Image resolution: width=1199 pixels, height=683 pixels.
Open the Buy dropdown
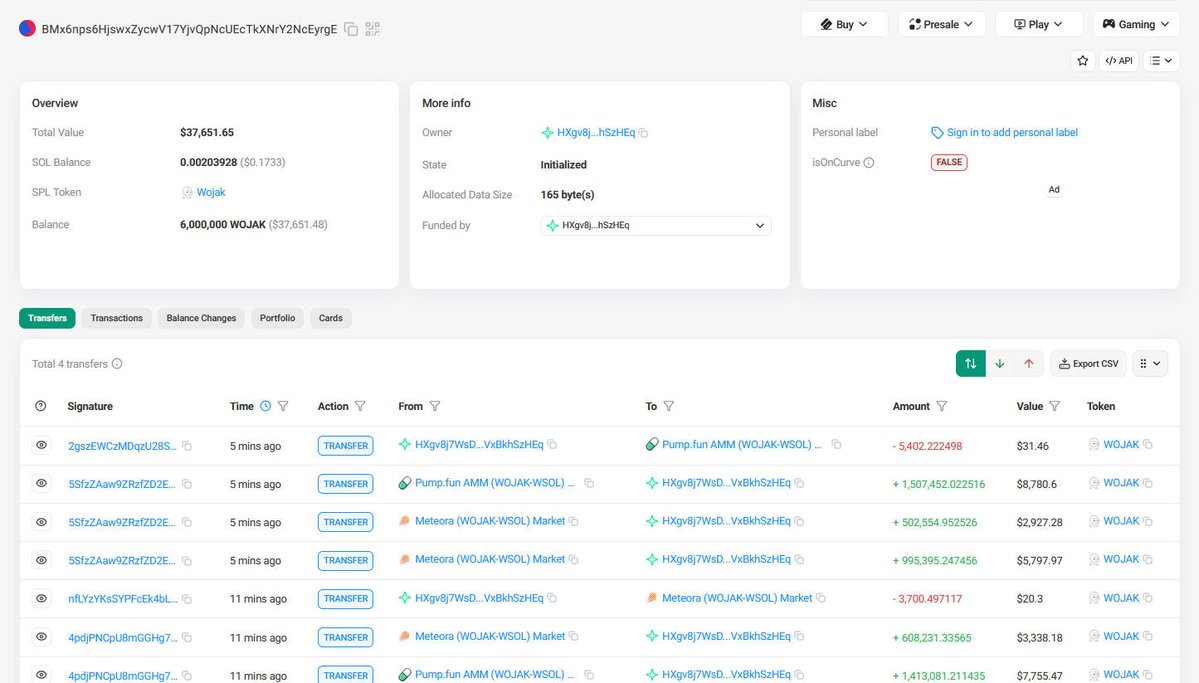pos(843,24)
